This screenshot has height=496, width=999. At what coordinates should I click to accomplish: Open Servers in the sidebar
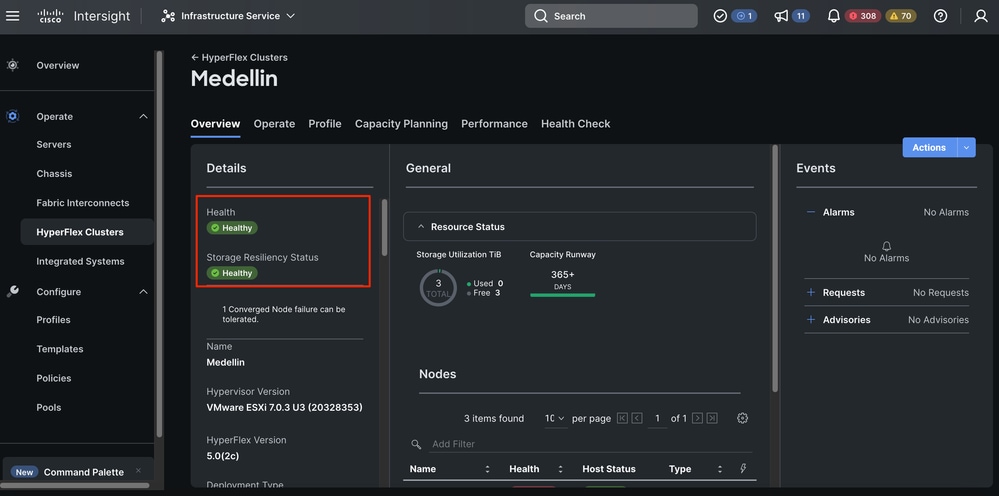54,145
